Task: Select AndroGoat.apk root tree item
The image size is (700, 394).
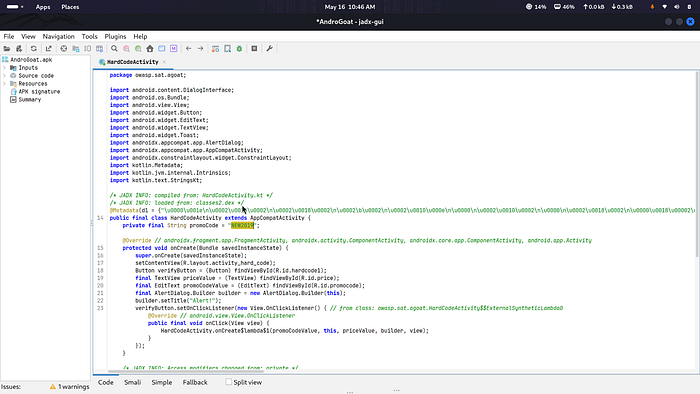Action: pyautogui.click(x=31, y=60)
